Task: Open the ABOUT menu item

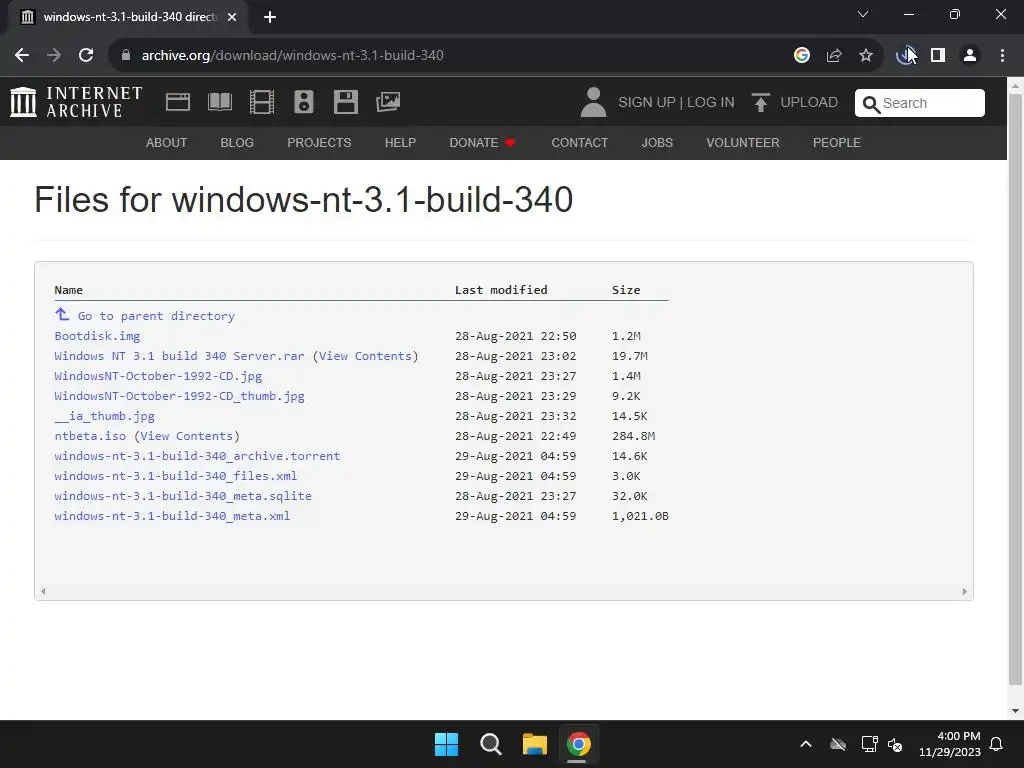Action: 166,142
